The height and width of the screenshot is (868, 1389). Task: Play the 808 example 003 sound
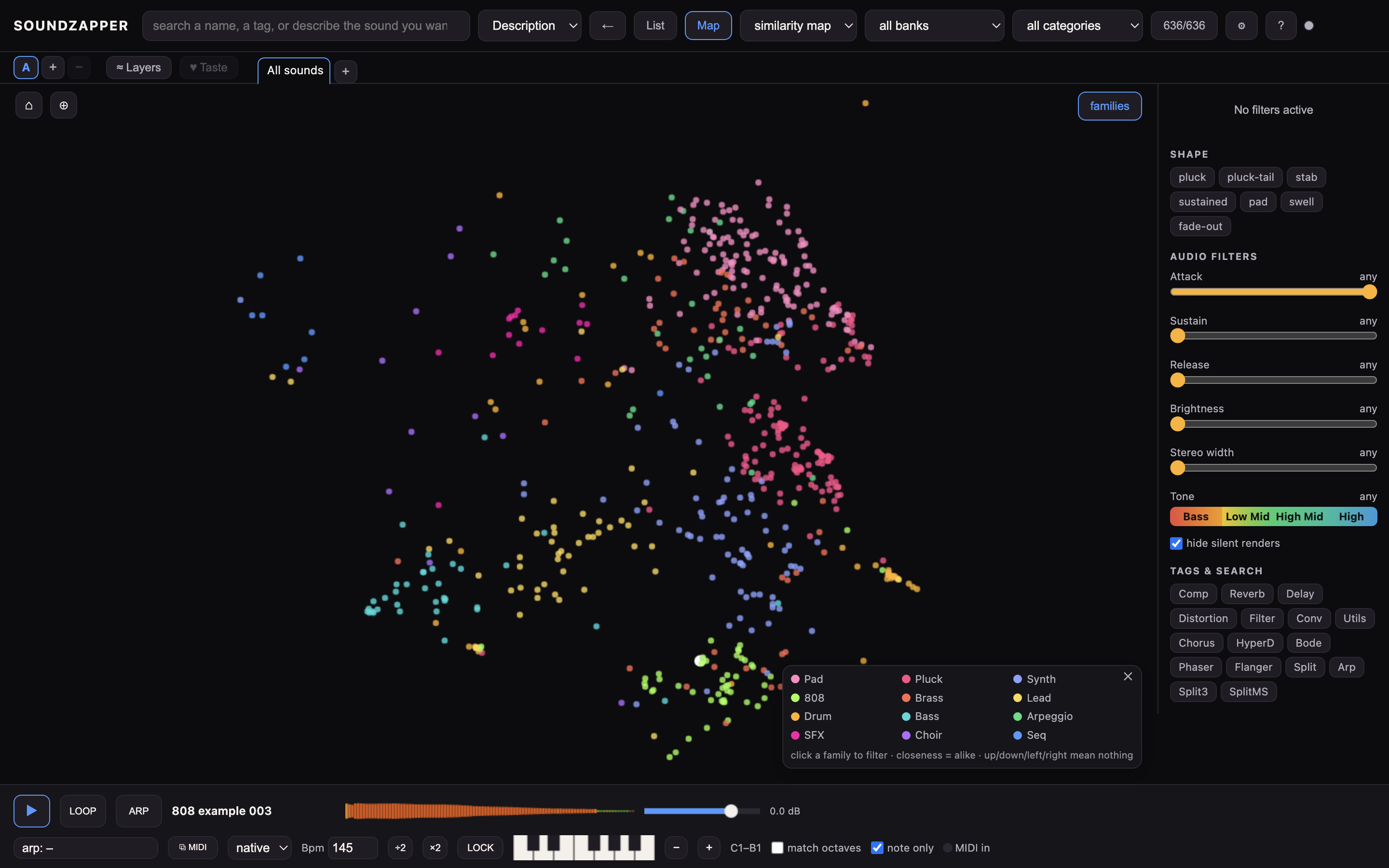pyautogui.click(x=31, y=811)
